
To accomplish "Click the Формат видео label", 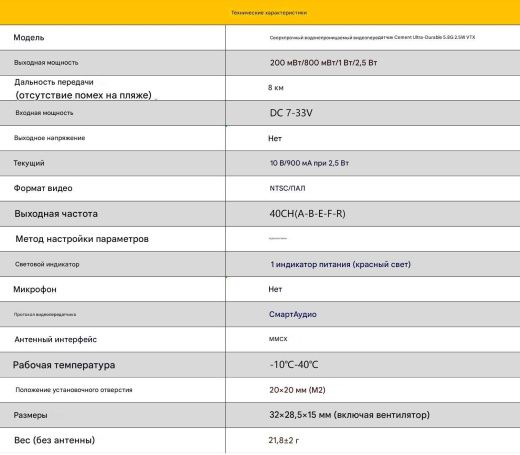I will tap(43, 188).
